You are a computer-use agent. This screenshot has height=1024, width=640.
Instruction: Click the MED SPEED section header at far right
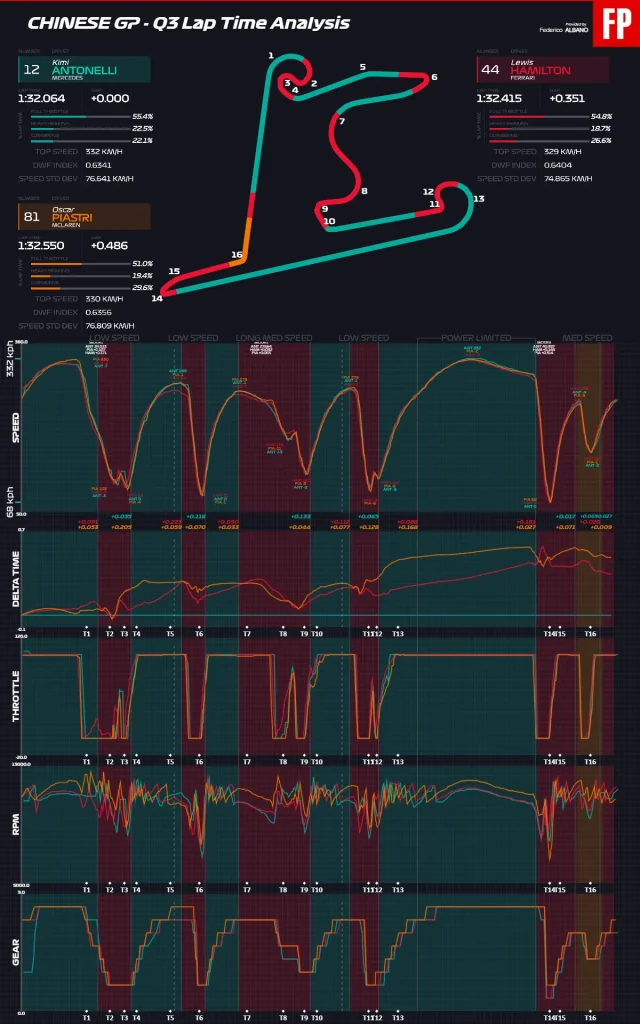(587, 338)
